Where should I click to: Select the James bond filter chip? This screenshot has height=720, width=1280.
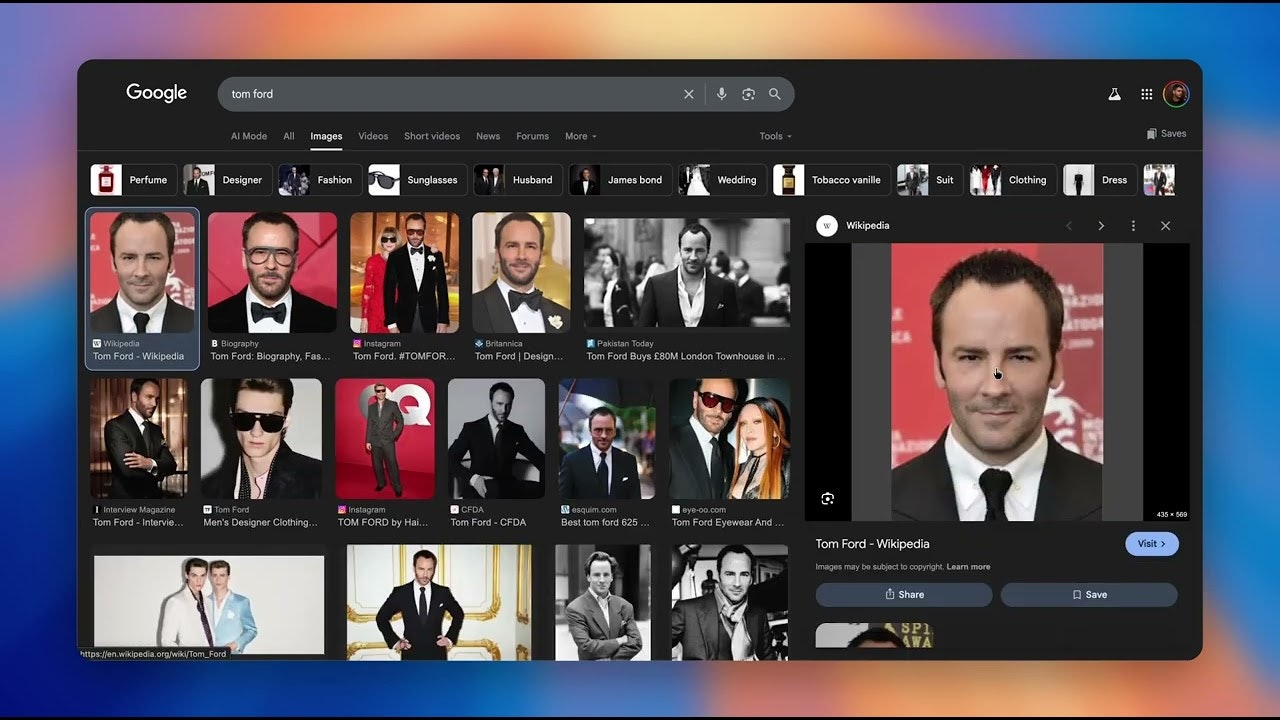point(621,180)
